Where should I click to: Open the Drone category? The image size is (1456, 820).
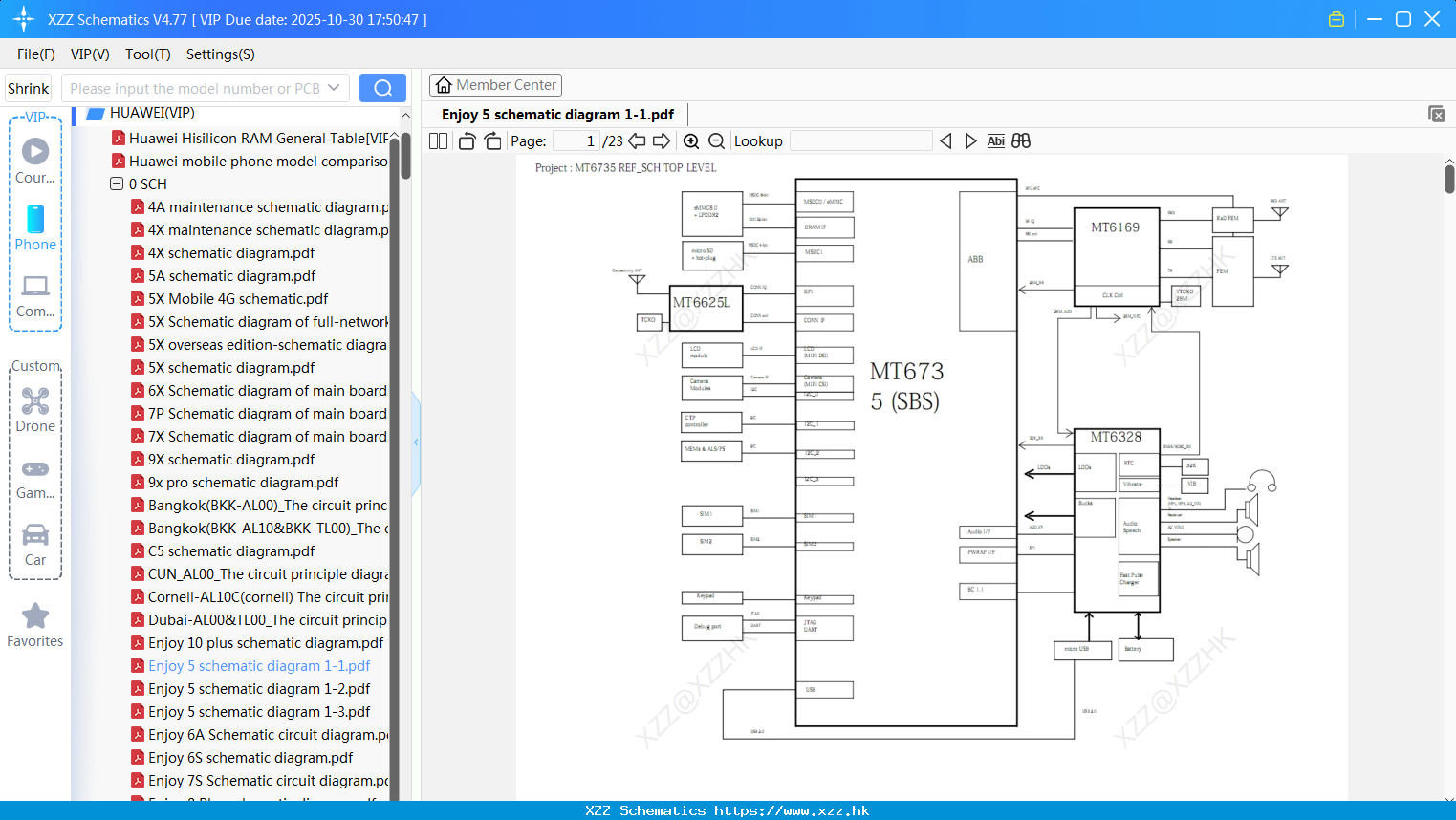(x=35, y=410)
